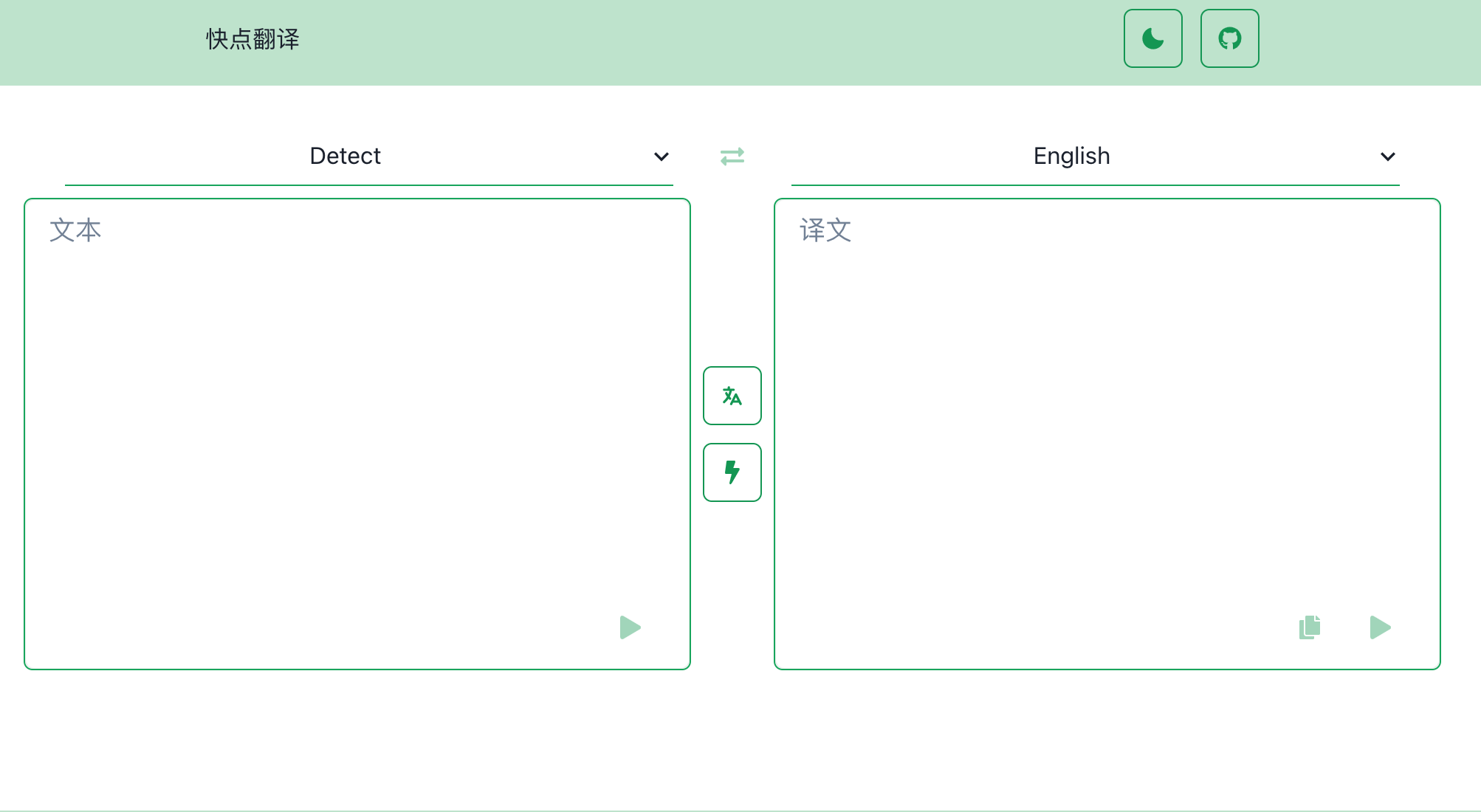Viewport: 1481px width, 812px height.
Task: Toggle dark mode with the moon icon
Action: (1152, 38)
